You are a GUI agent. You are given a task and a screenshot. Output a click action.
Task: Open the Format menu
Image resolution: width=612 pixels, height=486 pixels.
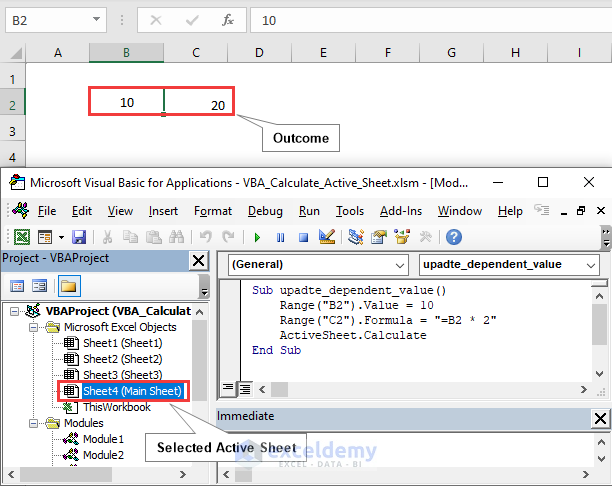213,211
